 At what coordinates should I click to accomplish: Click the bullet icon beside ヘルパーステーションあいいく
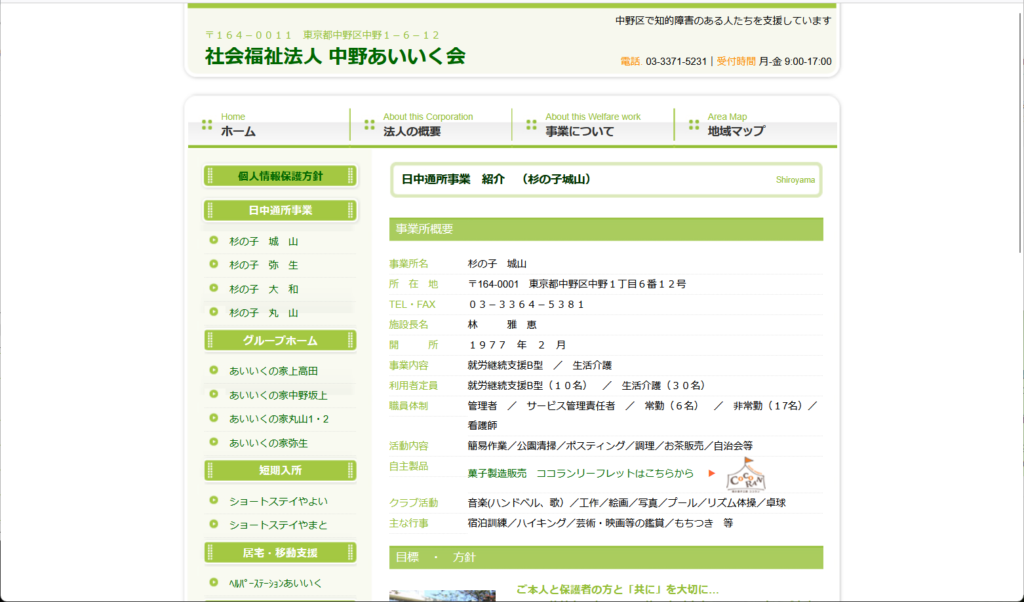click(214, 582)
